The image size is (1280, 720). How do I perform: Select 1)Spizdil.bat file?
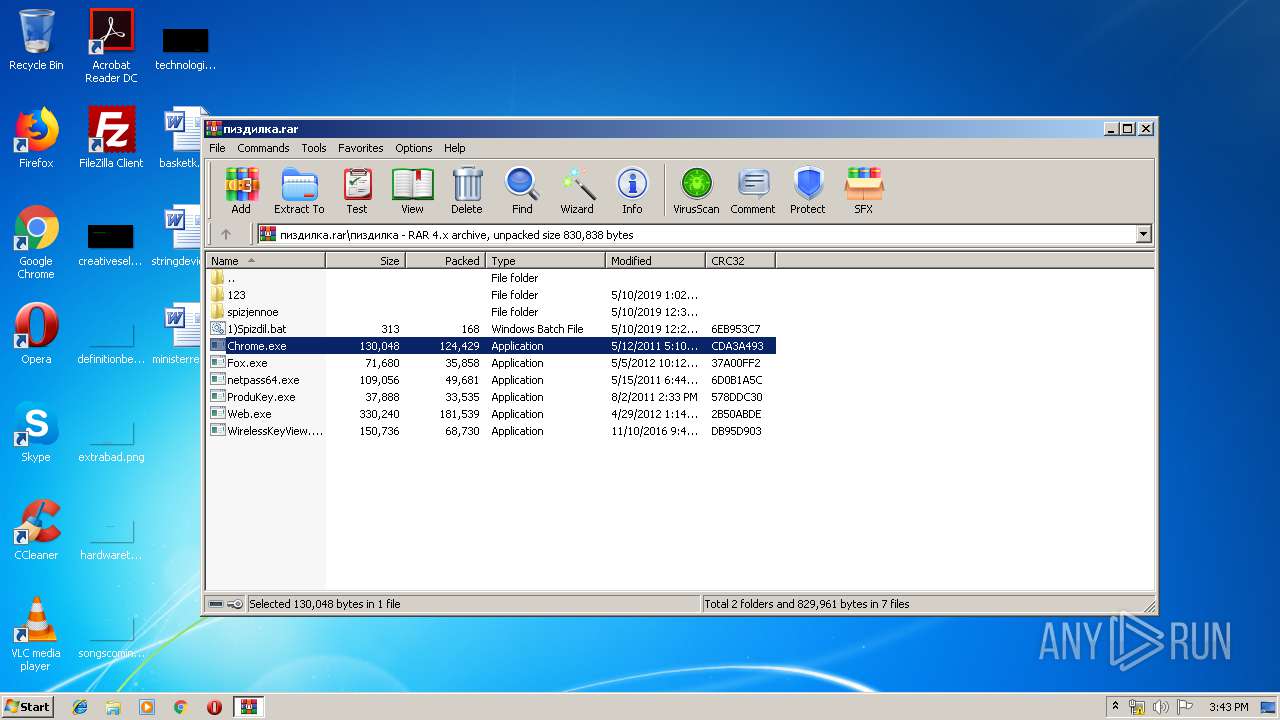(491, 329)
